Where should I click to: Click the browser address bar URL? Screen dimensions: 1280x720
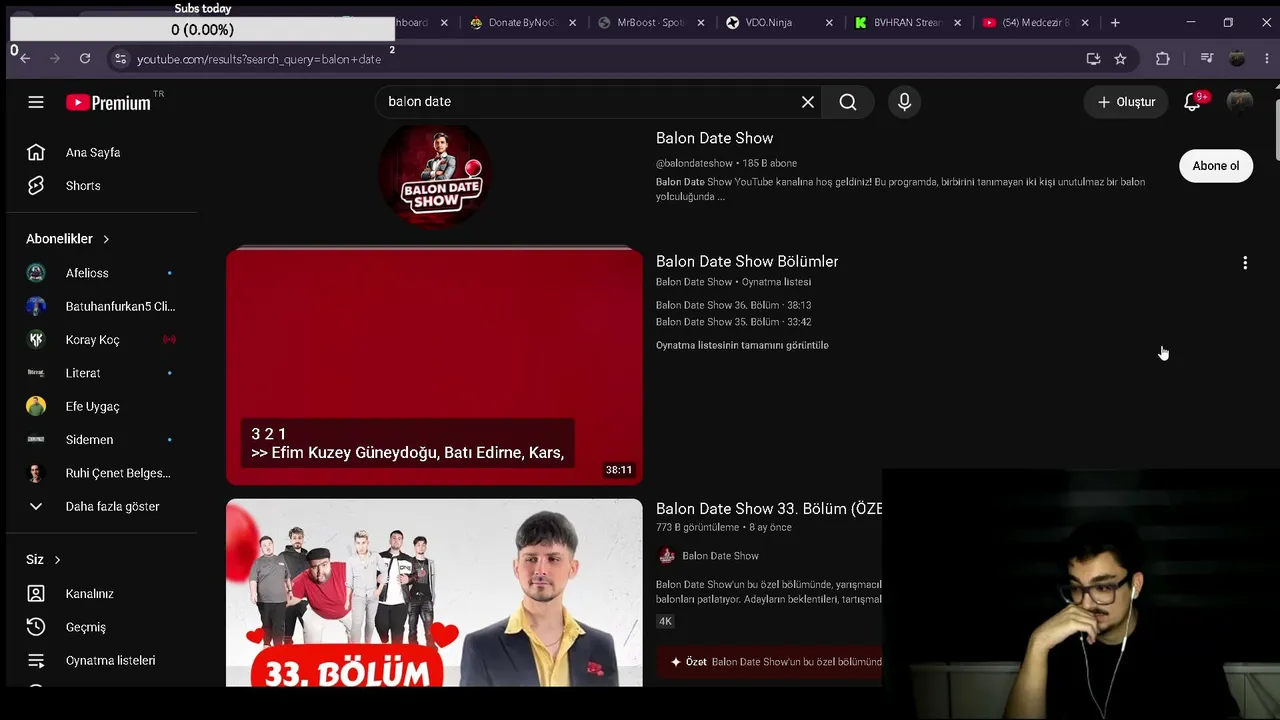point(259,59)
